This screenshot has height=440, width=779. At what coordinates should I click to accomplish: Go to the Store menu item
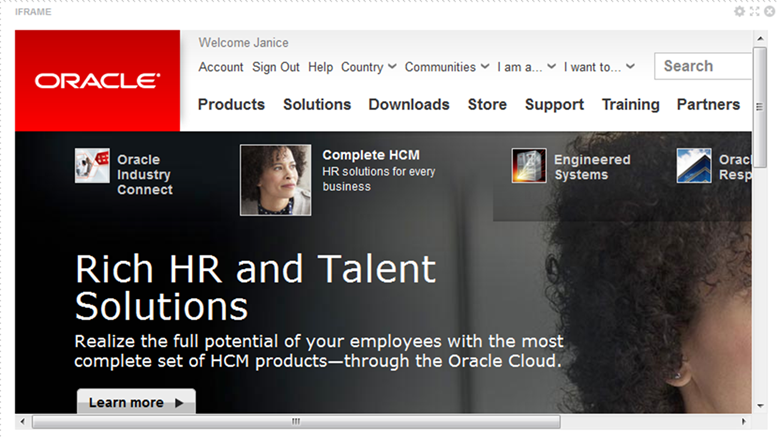tap(487, 104)
